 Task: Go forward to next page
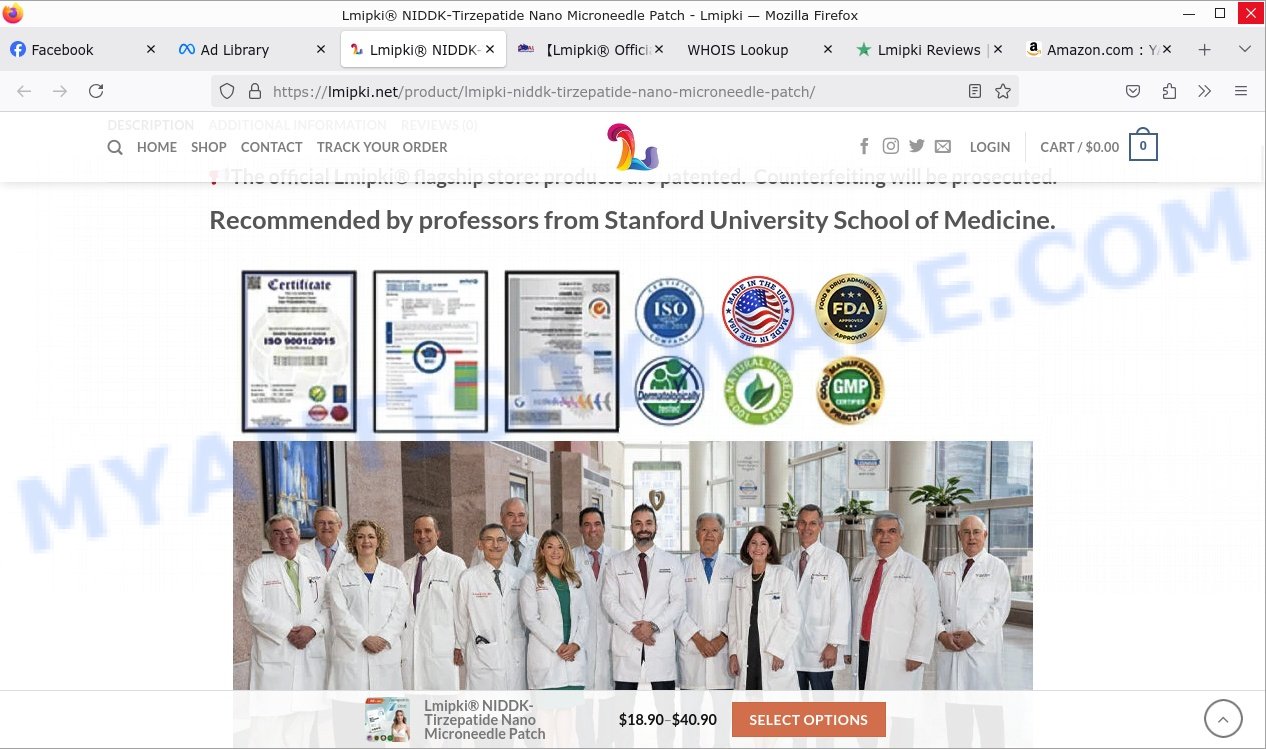[x=60, y=91]
